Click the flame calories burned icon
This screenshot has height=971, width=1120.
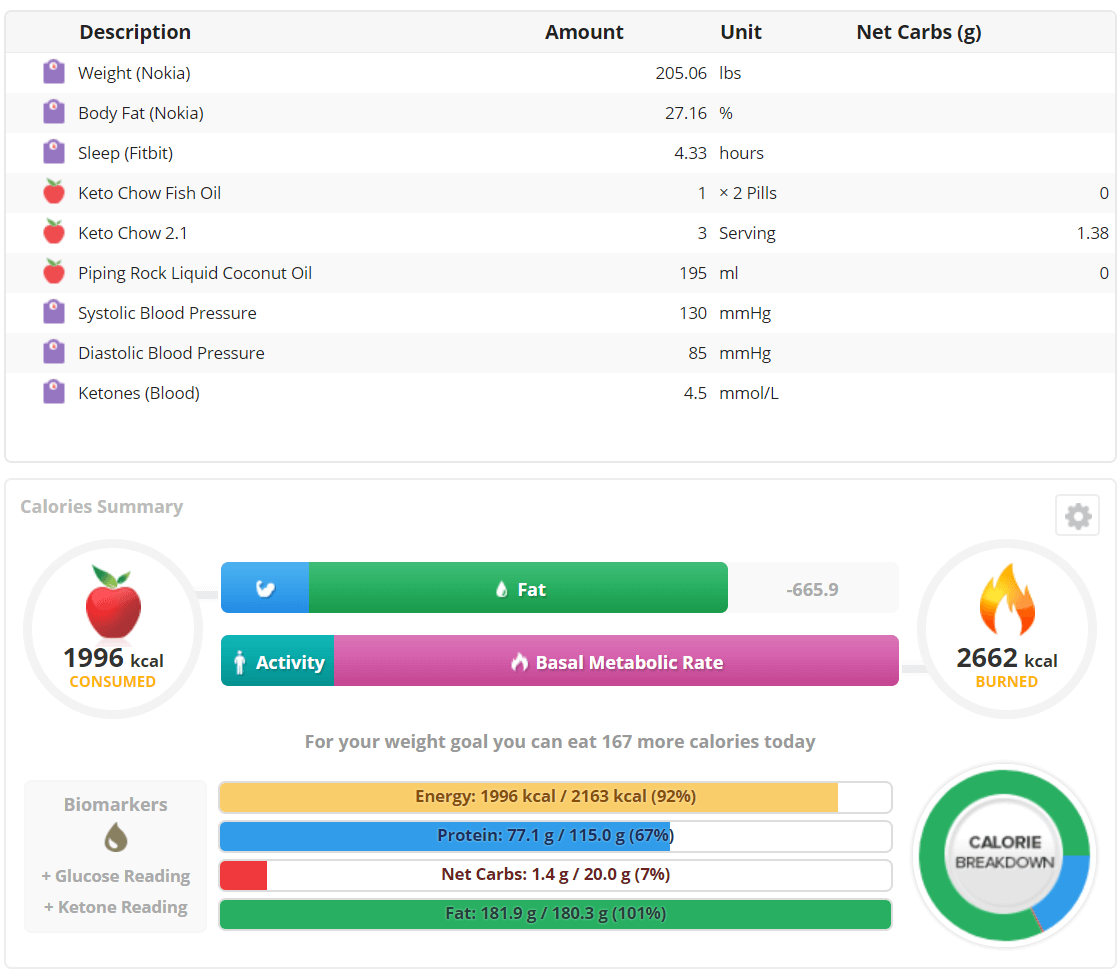click(x=1006, y=600)
